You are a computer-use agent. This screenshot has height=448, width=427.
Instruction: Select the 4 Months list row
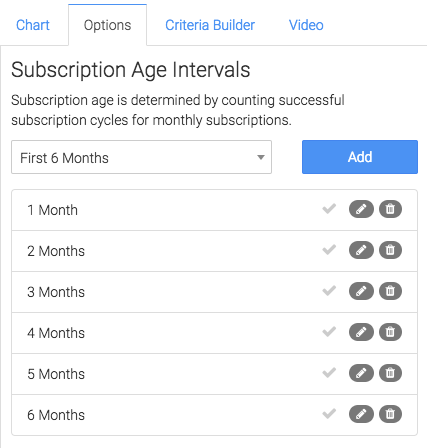tap(214, 333)
